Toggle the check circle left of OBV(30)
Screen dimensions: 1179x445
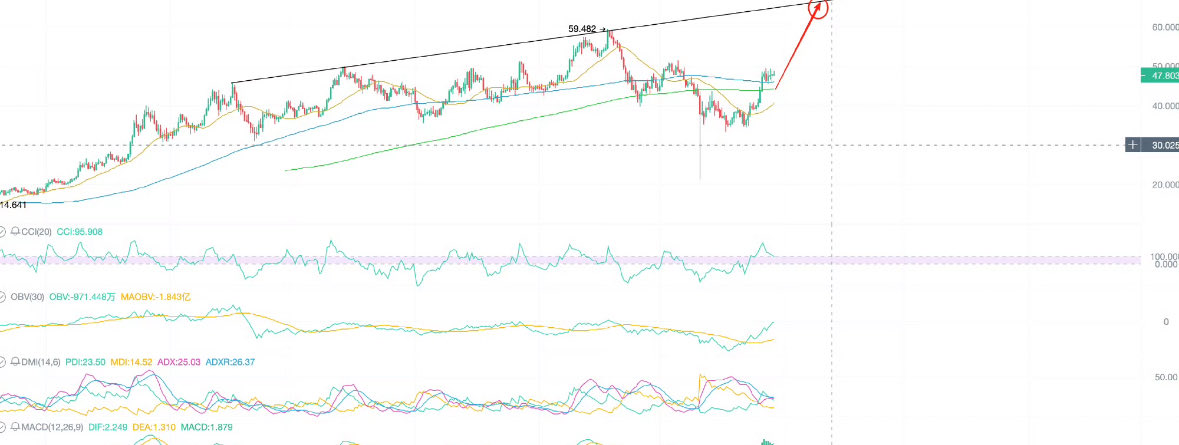(2, 297)
